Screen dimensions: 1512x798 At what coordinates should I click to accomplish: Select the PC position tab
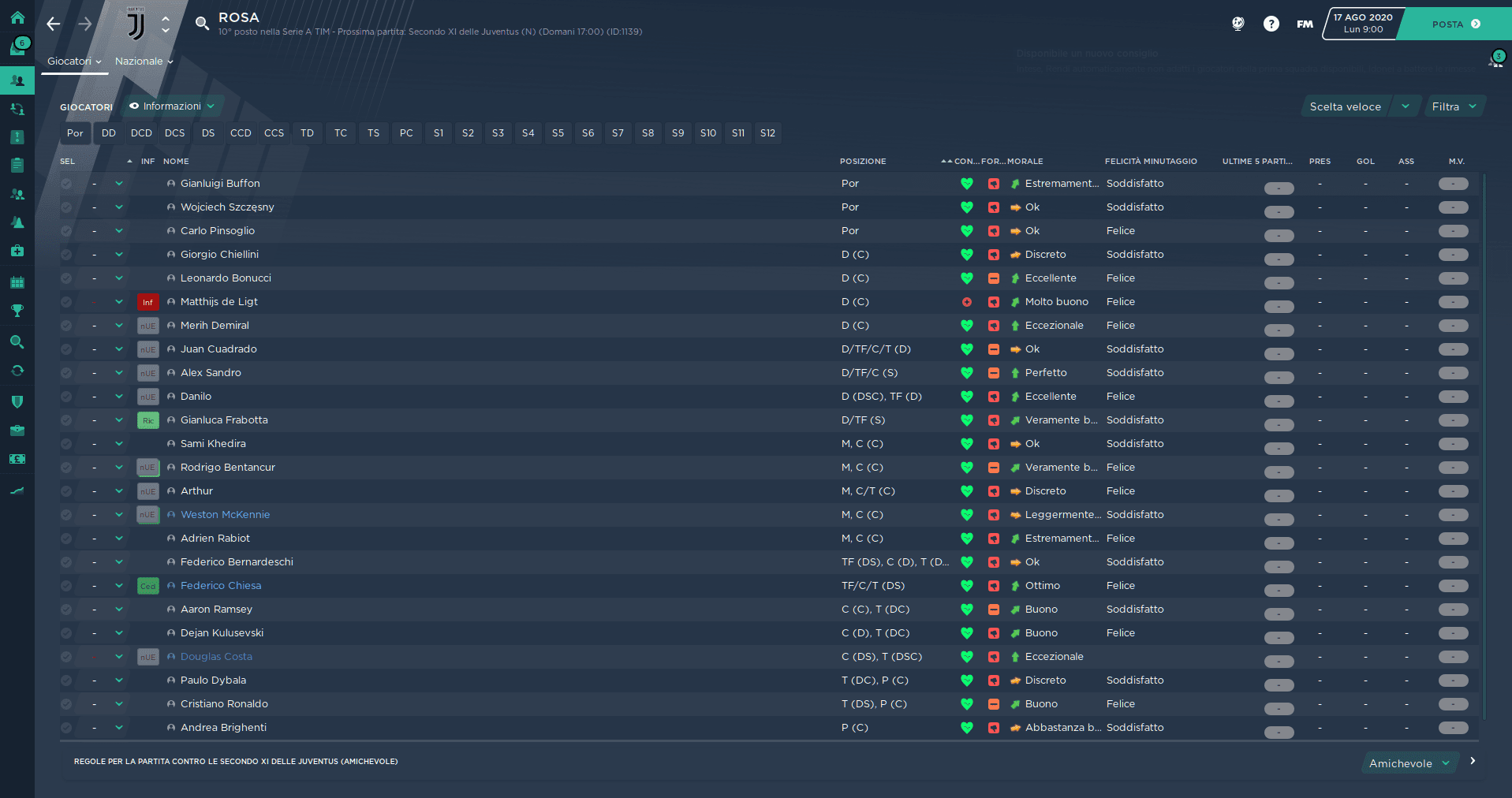(406, 133)
